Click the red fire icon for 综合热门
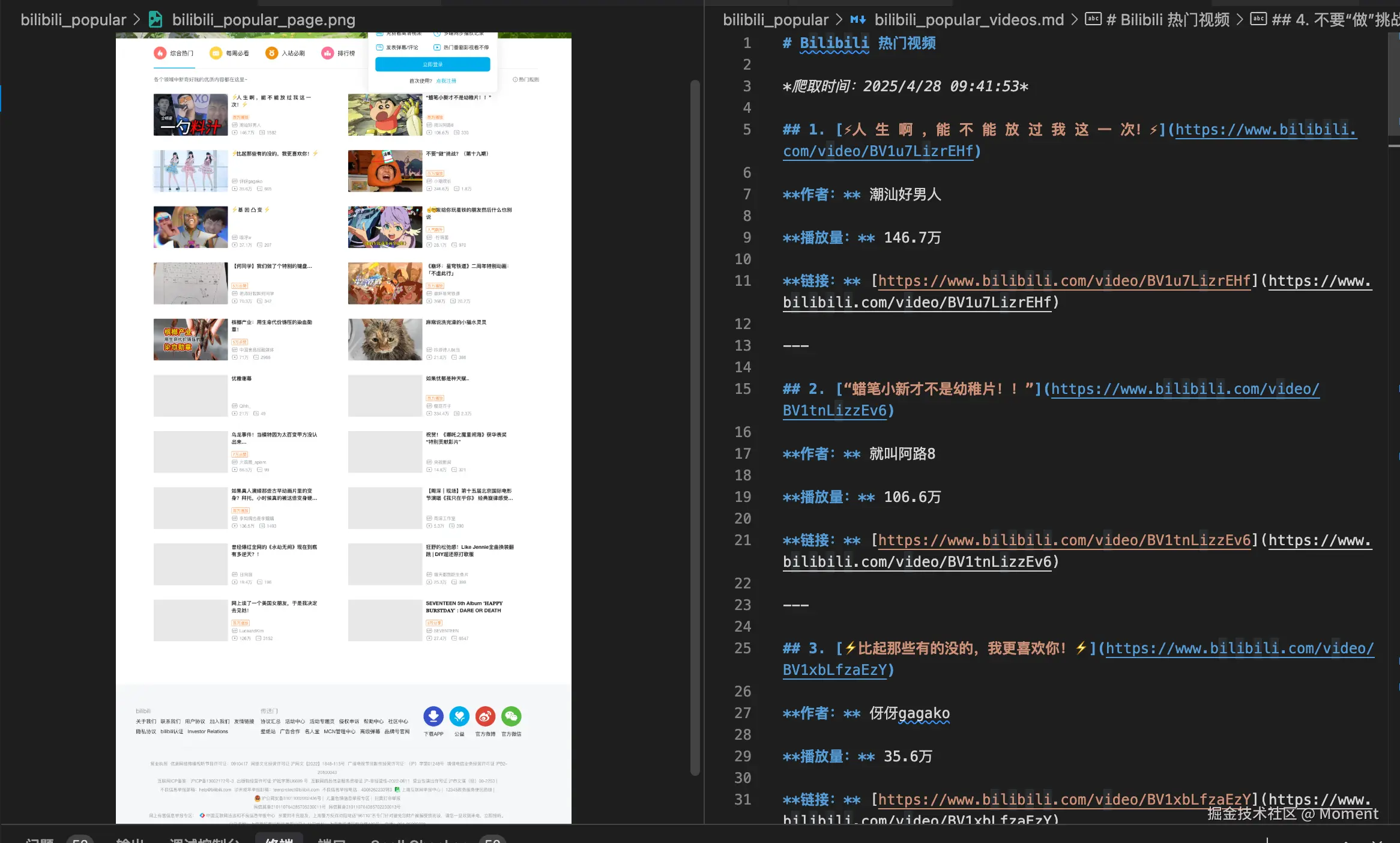 click(x=160, y=53)
